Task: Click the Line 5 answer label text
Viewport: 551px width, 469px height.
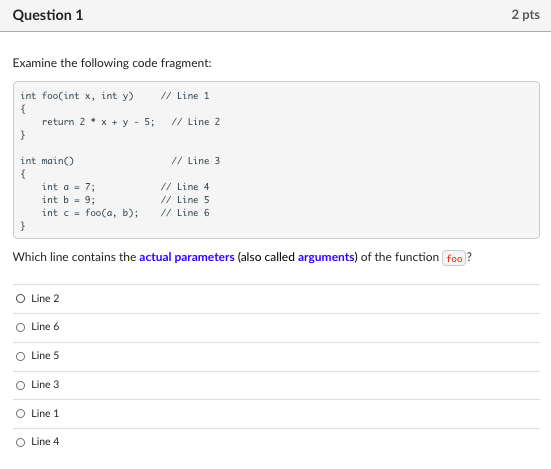Action: tap(45, 356)
